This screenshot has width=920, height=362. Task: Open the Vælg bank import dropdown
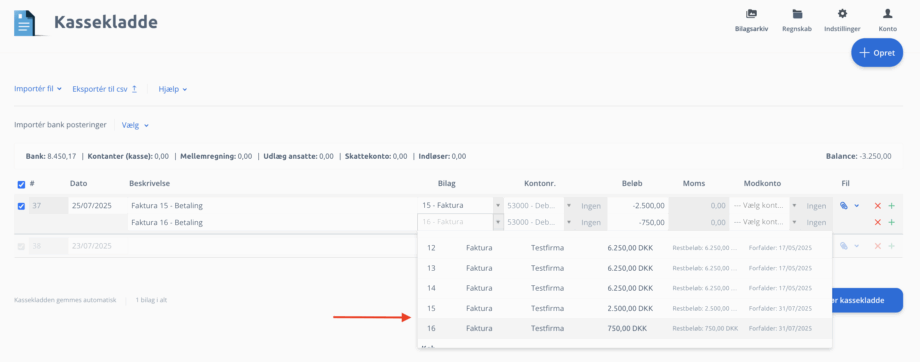coord(135,125)
